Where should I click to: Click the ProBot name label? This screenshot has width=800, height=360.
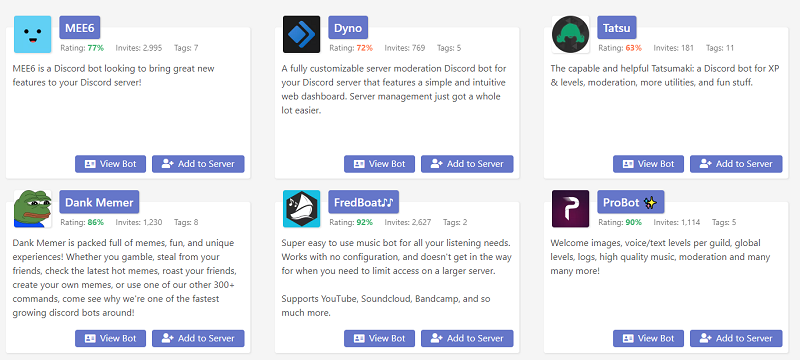[x=631, y=202]
